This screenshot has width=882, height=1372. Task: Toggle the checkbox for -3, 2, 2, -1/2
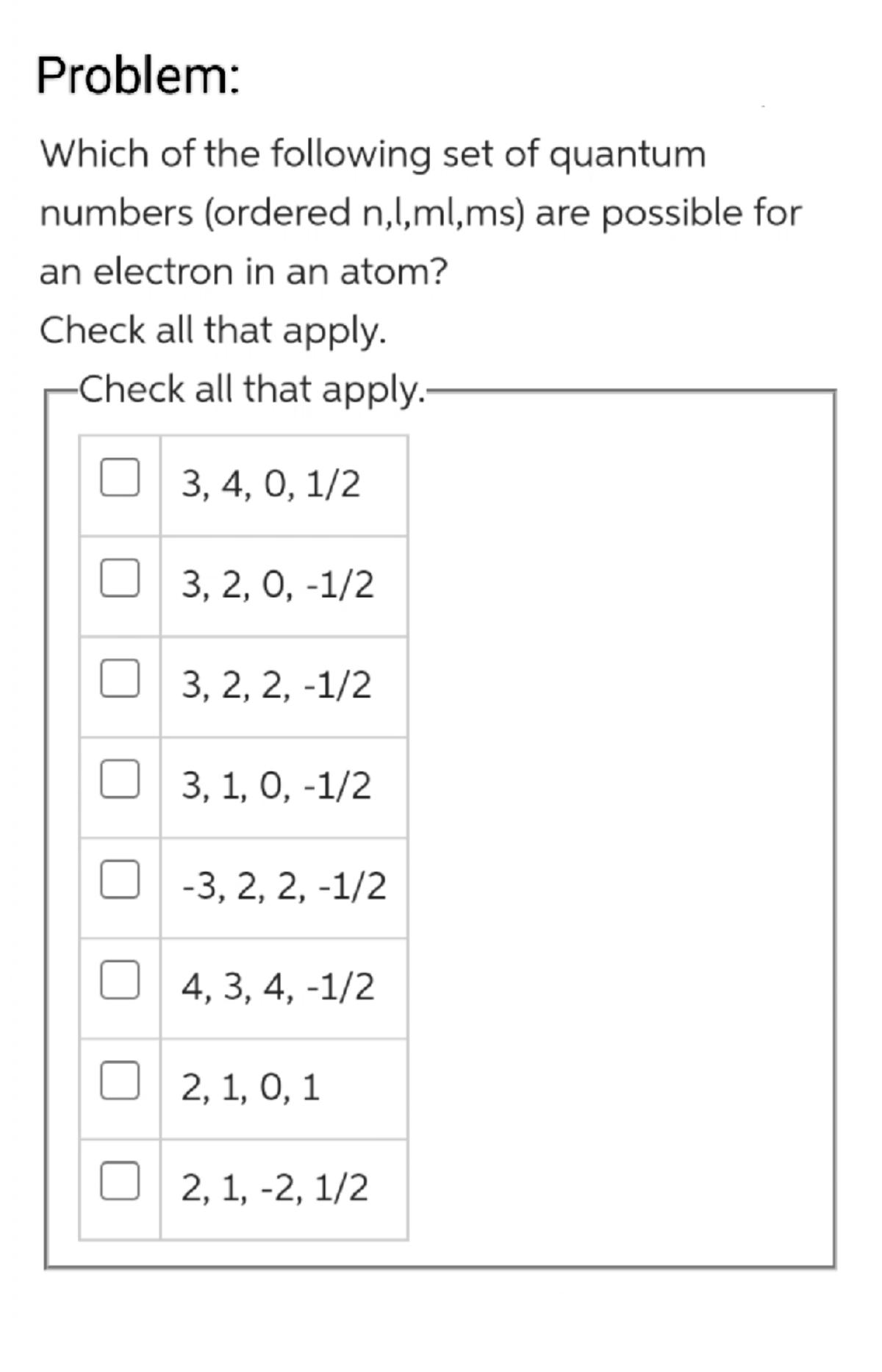(120, 879)
